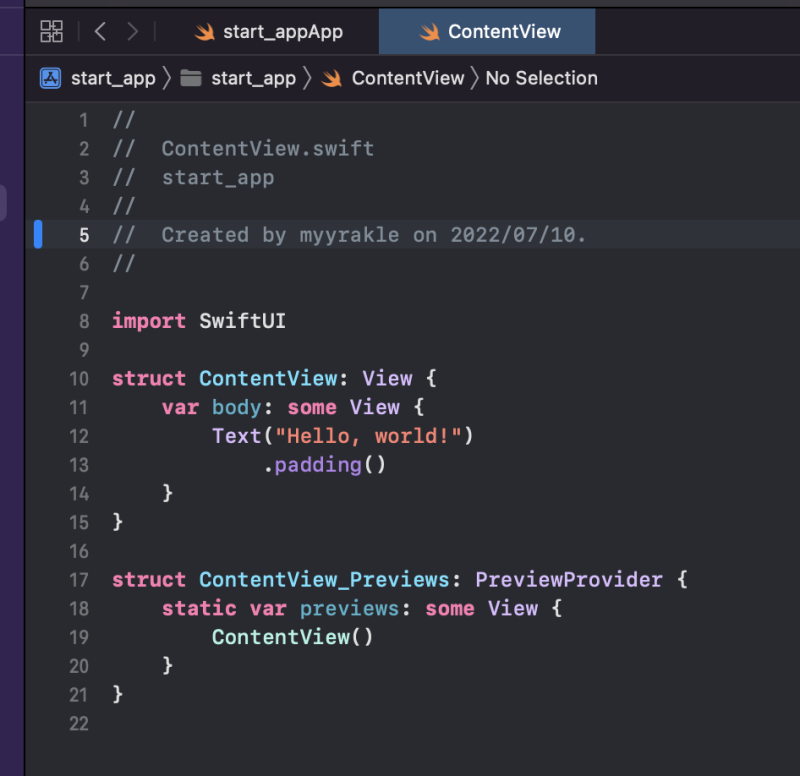Go forward to the next file
Image resolution: width=800 pixels, height=776 pixels.
coord(132,32)
